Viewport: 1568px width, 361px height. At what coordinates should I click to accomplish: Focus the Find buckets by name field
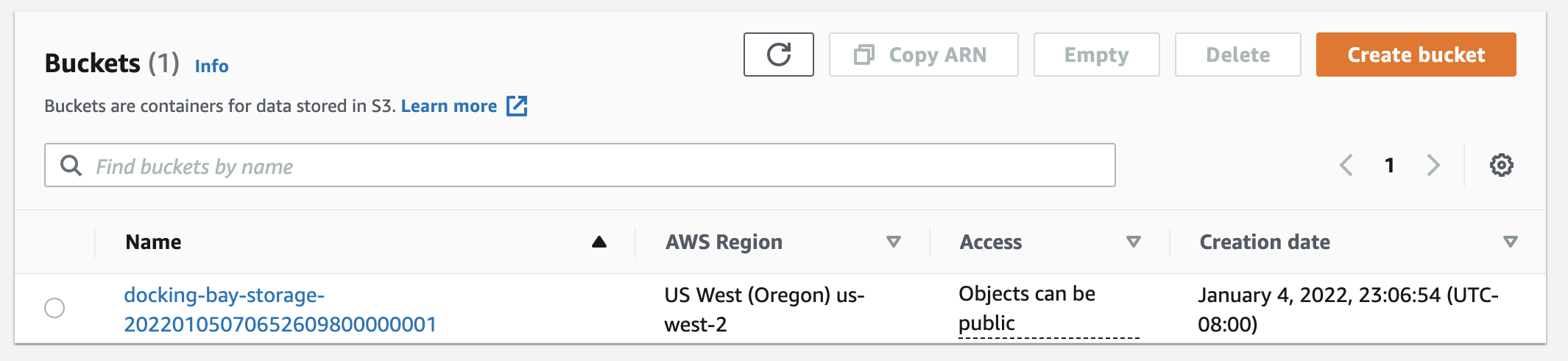(x=580, y=165)
